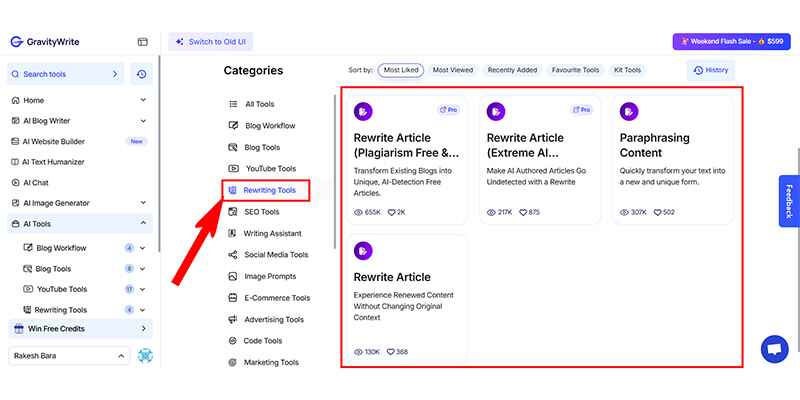Show Kit Tools
800x400 pixels.
(x=628, y=70)
